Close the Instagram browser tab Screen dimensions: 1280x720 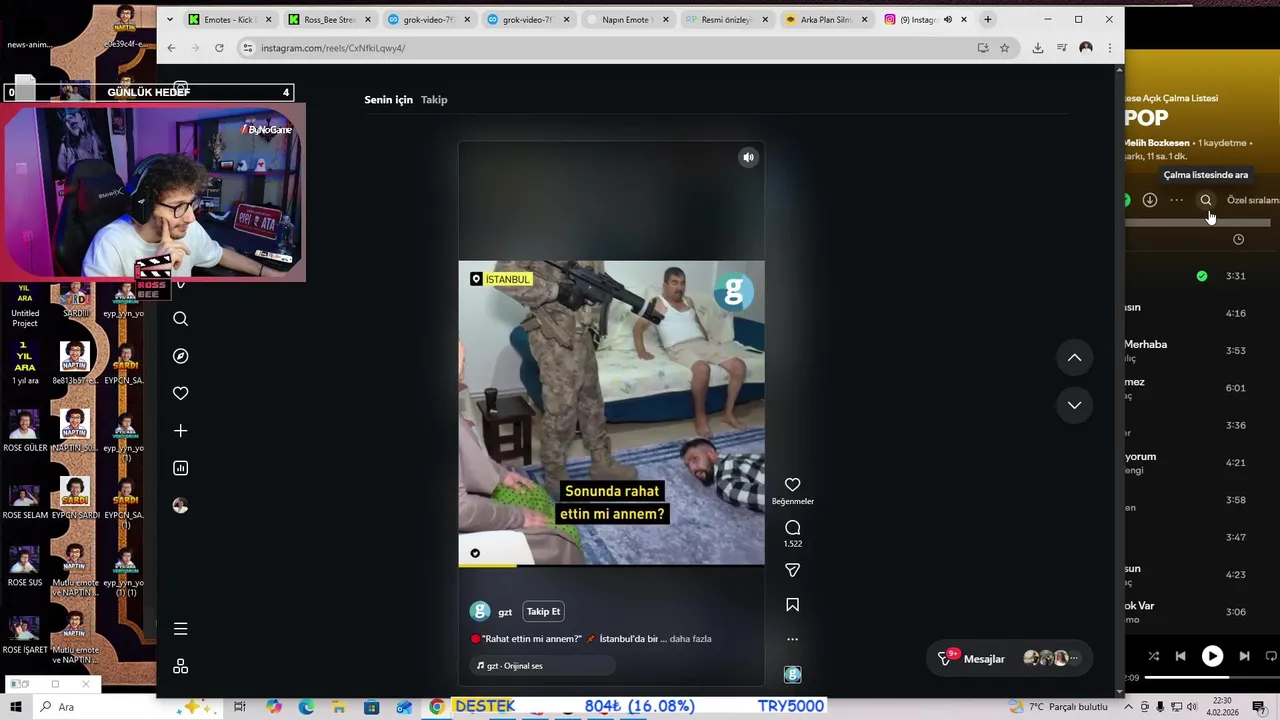pyautogui.click(x=964, y=19)
